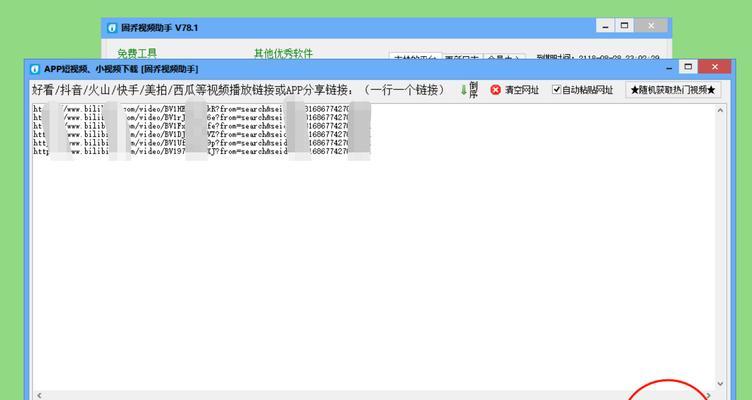Click the app icon in APP短视频 title bar

tap(35, 69)
